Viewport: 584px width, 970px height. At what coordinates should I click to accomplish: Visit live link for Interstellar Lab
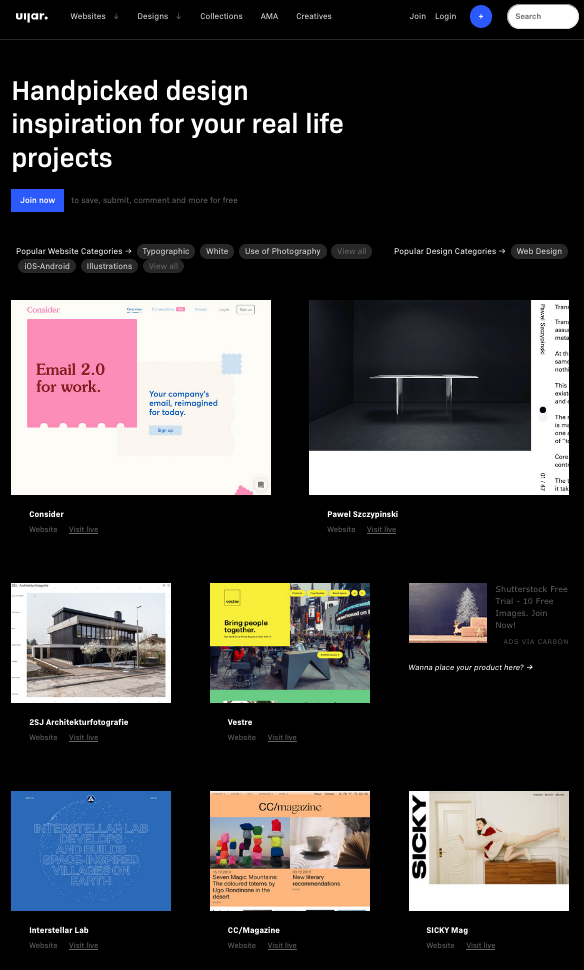pos(84,945)
